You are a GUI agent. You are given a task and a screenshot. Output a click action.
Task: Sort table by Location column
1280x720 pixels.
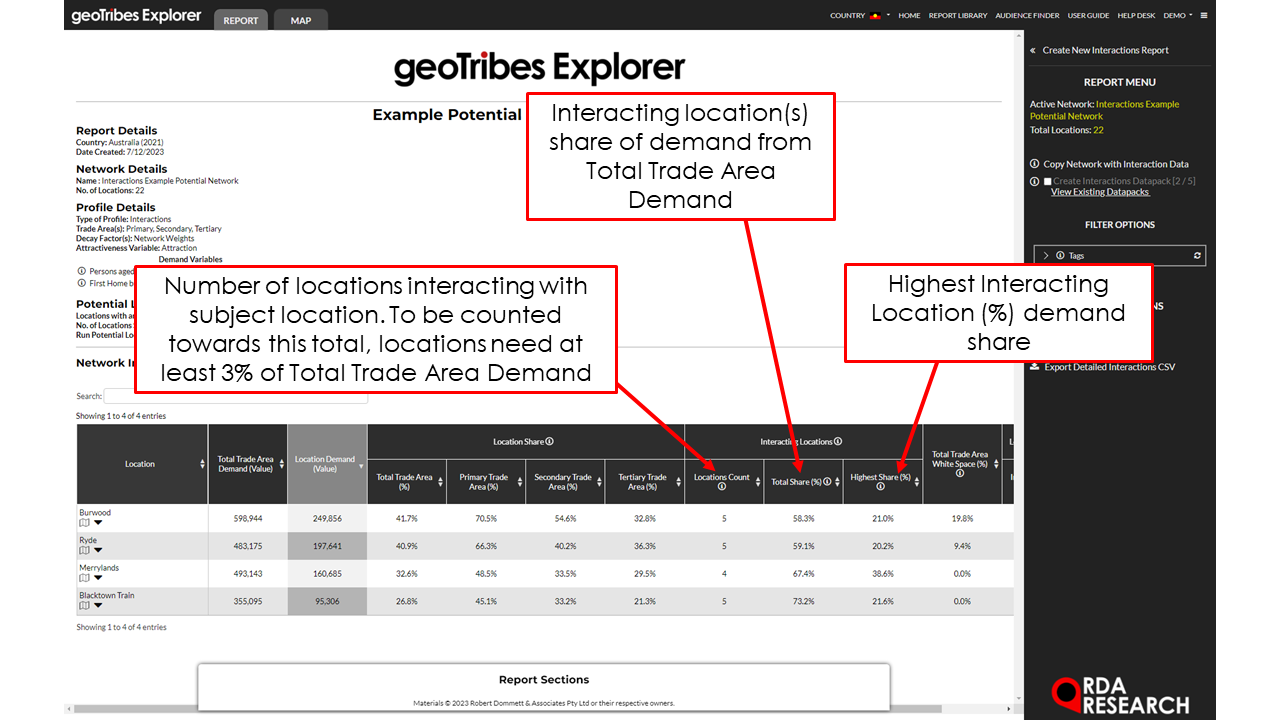pos(142,464)
